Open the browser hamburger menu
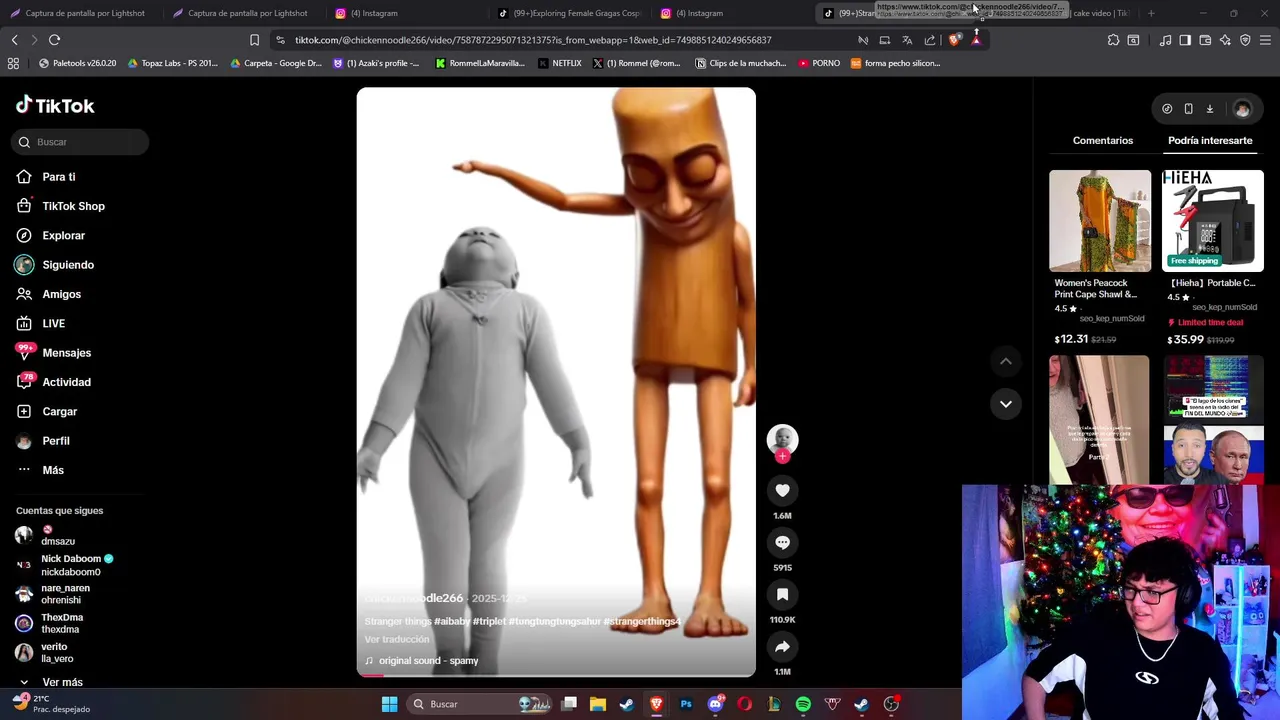Image resolution: width=1280 pixels, height=720 pixels. click(1265, 40)
